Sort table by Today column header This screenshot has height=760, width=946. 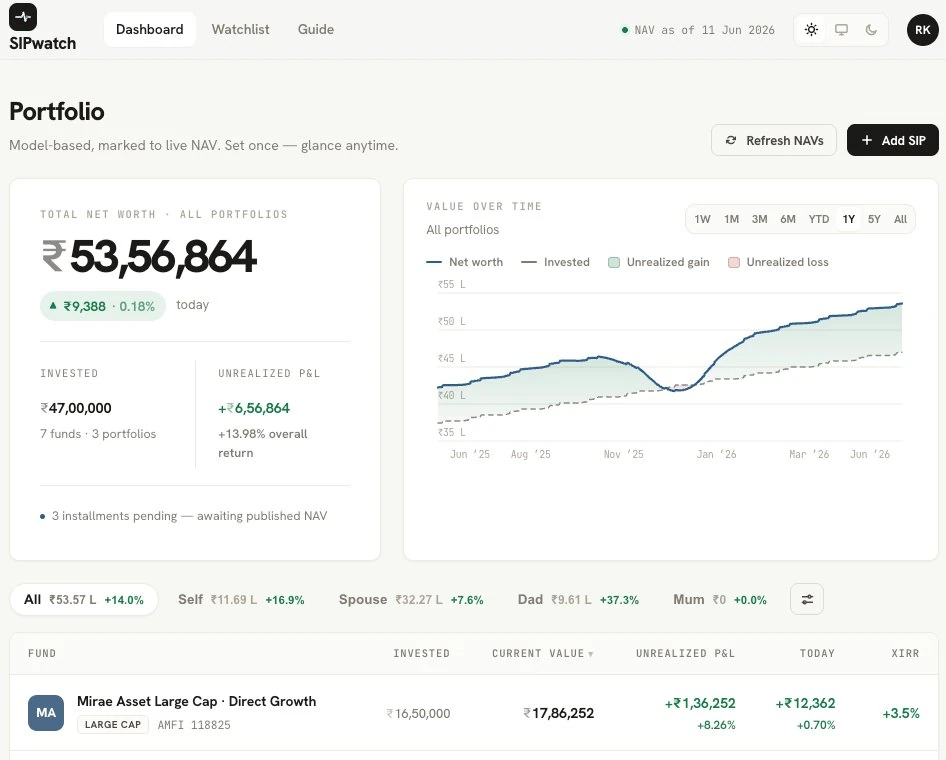click(817, 653)
